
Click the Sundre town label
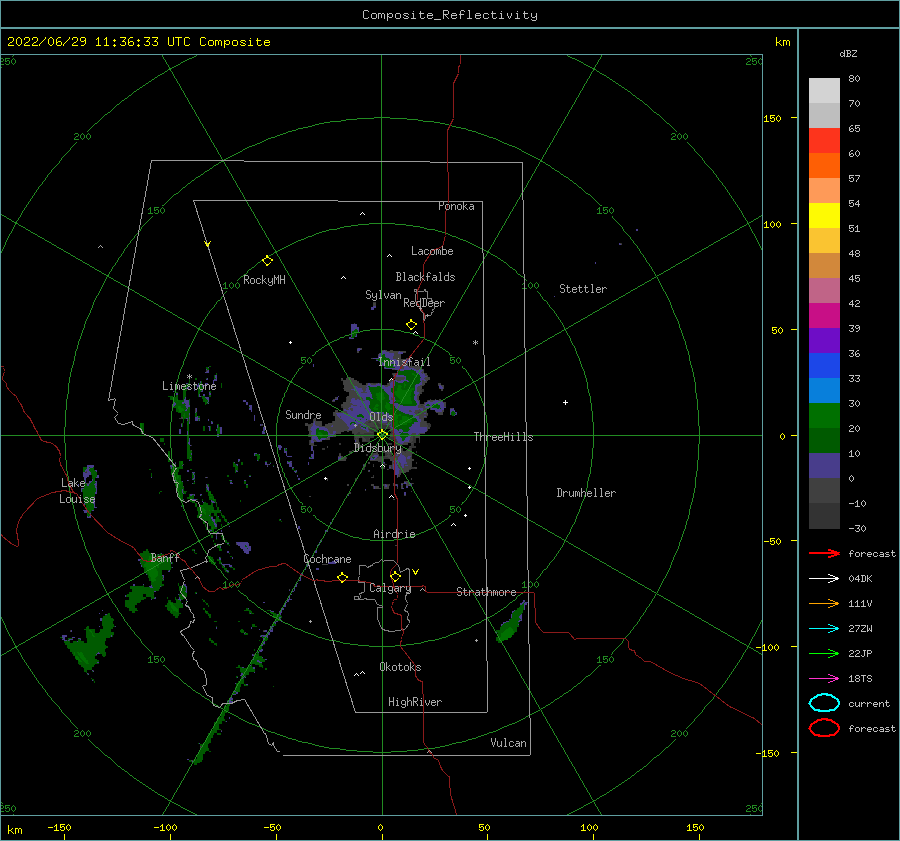coord(303,414)
